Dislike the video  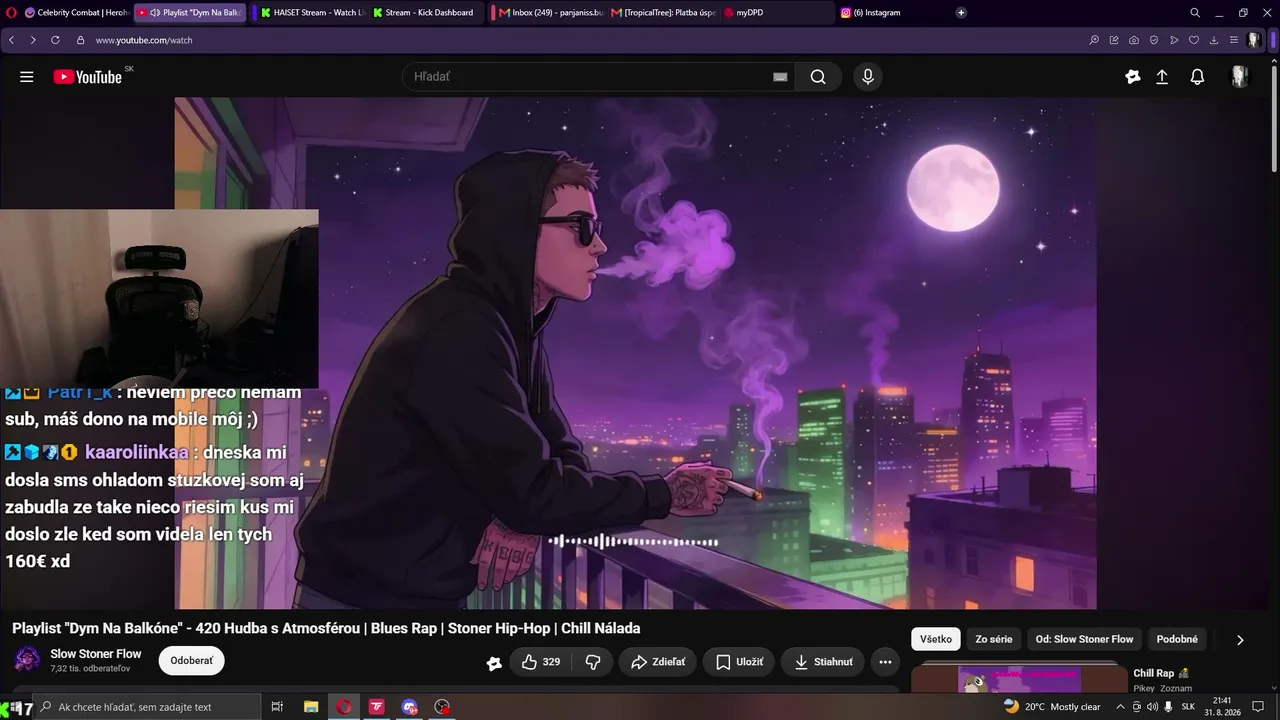[593, 662]
